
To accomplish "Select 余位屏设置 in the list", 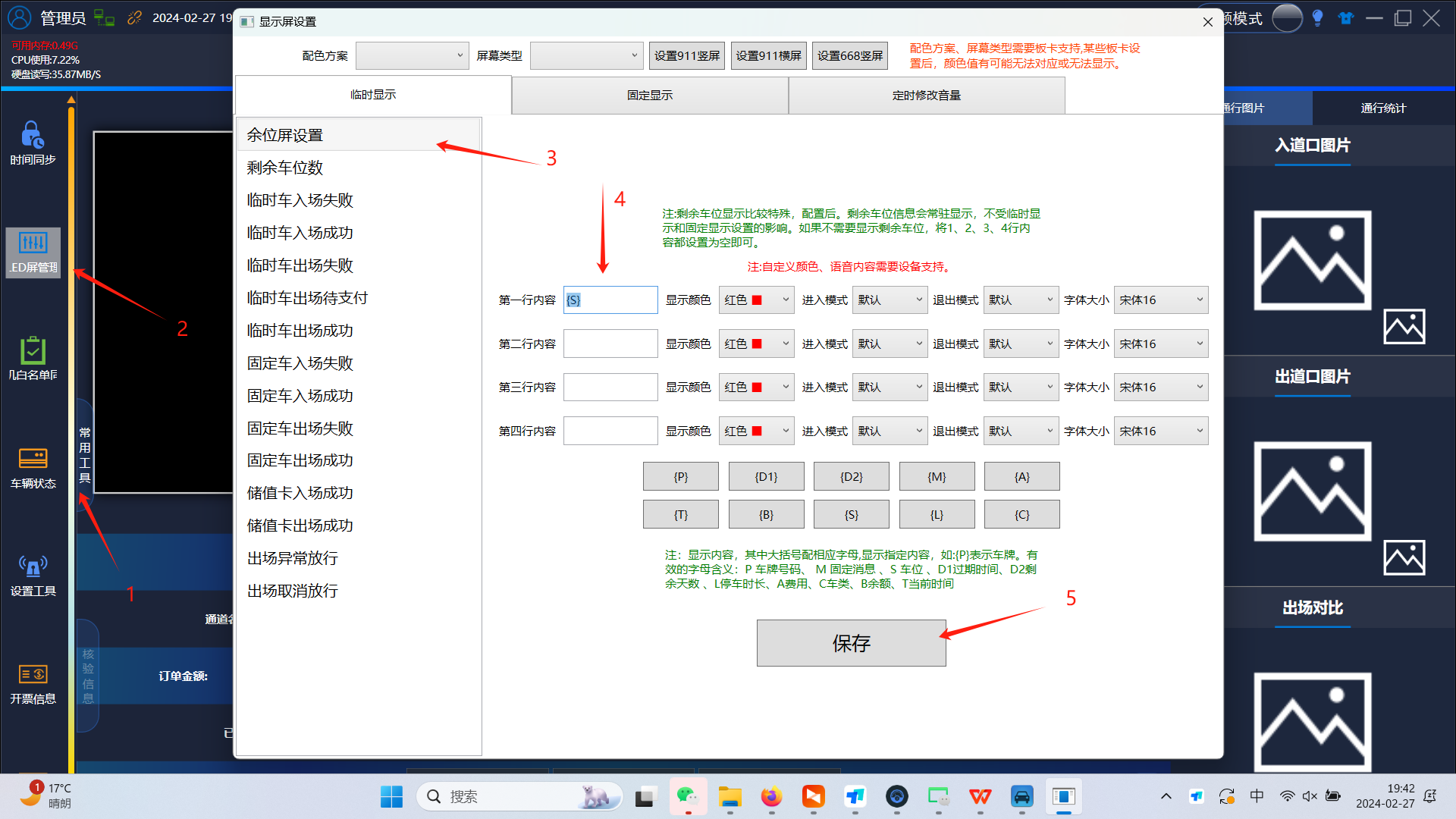I will tap(359, 135).
